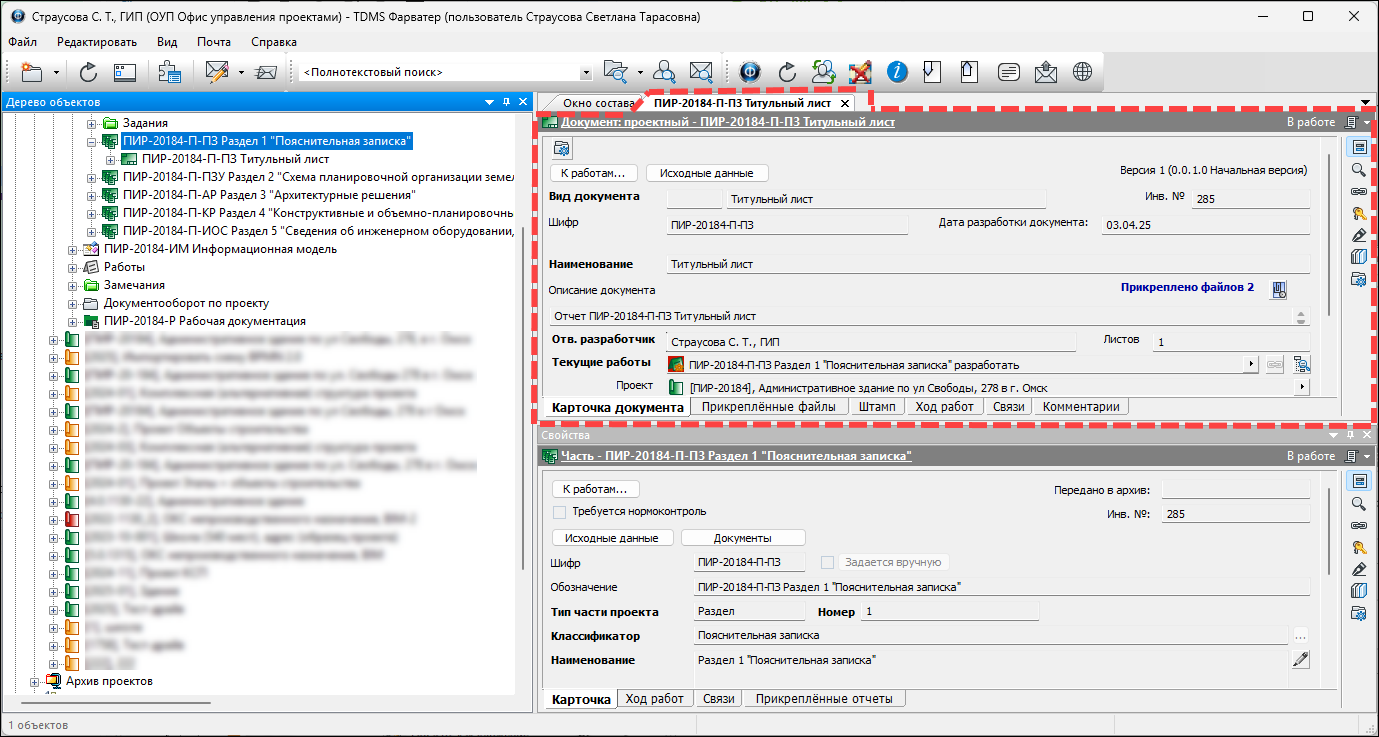Click the pencil icon next to Наименование field
1379x737 pixels.
click(1300, 660)
